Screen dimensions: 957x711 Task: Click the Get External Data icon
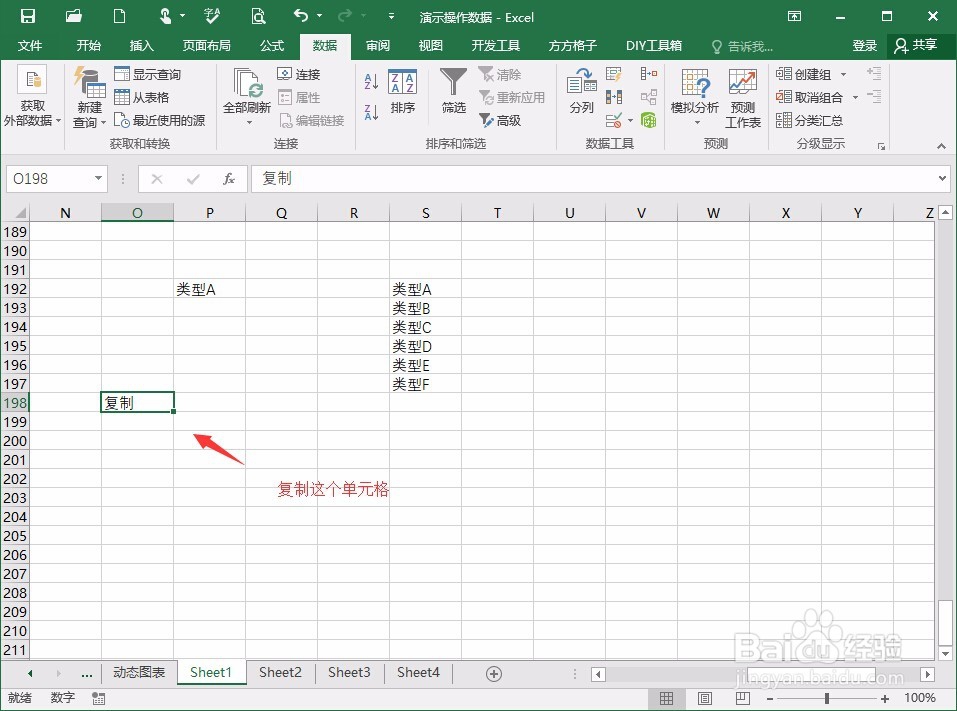[x=32, y=98]
